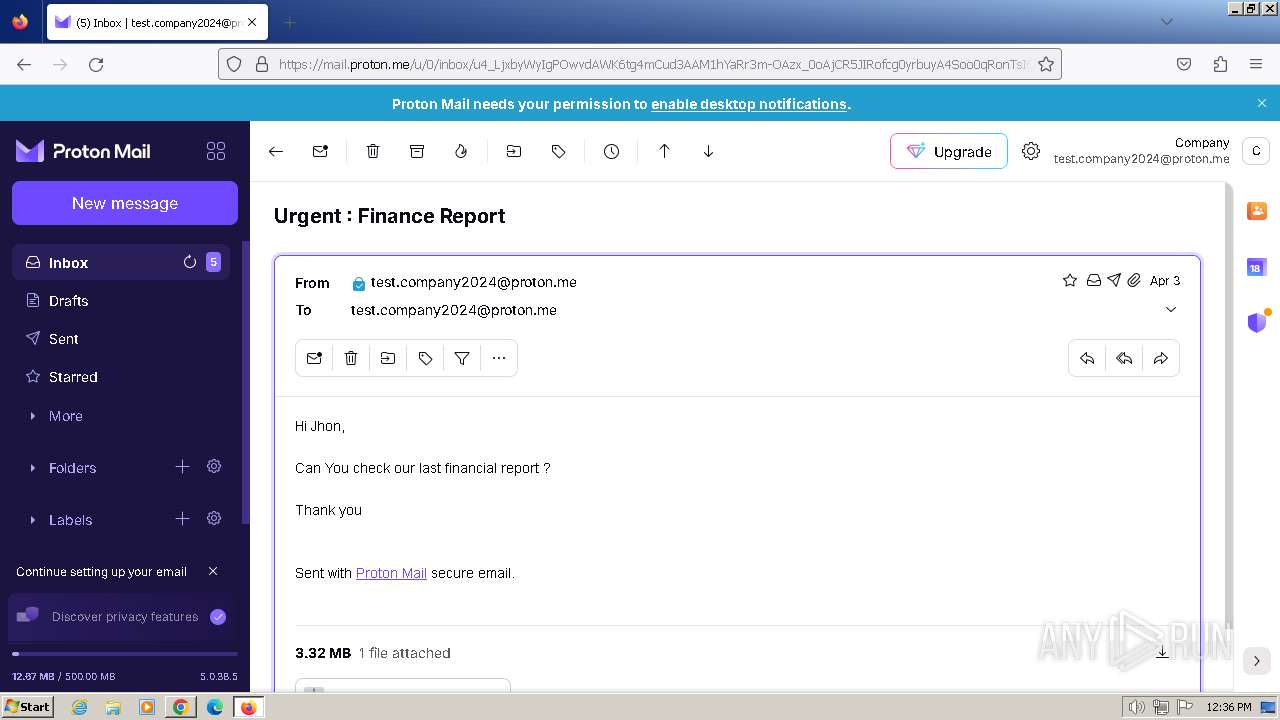Open new browser tab plus

pos(290,22)
